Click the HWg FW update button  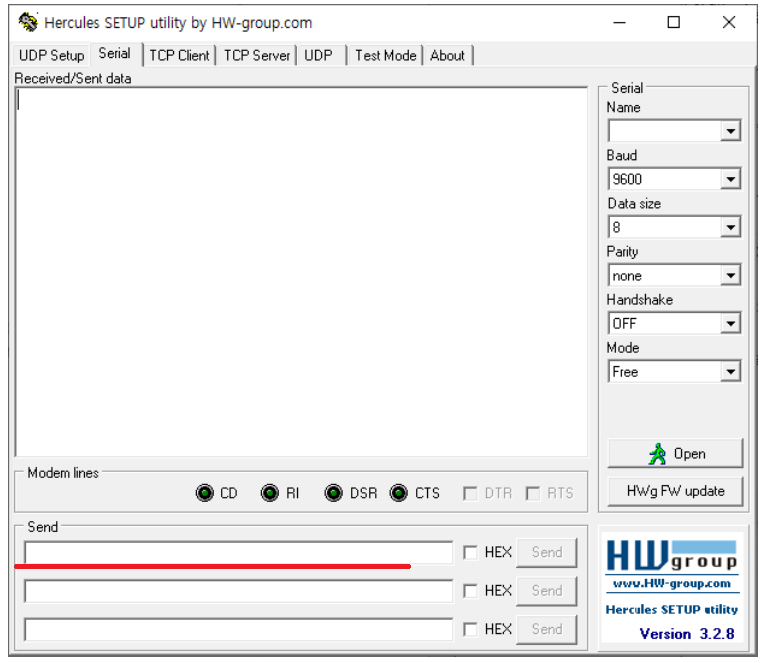click(x=675, y=491)
